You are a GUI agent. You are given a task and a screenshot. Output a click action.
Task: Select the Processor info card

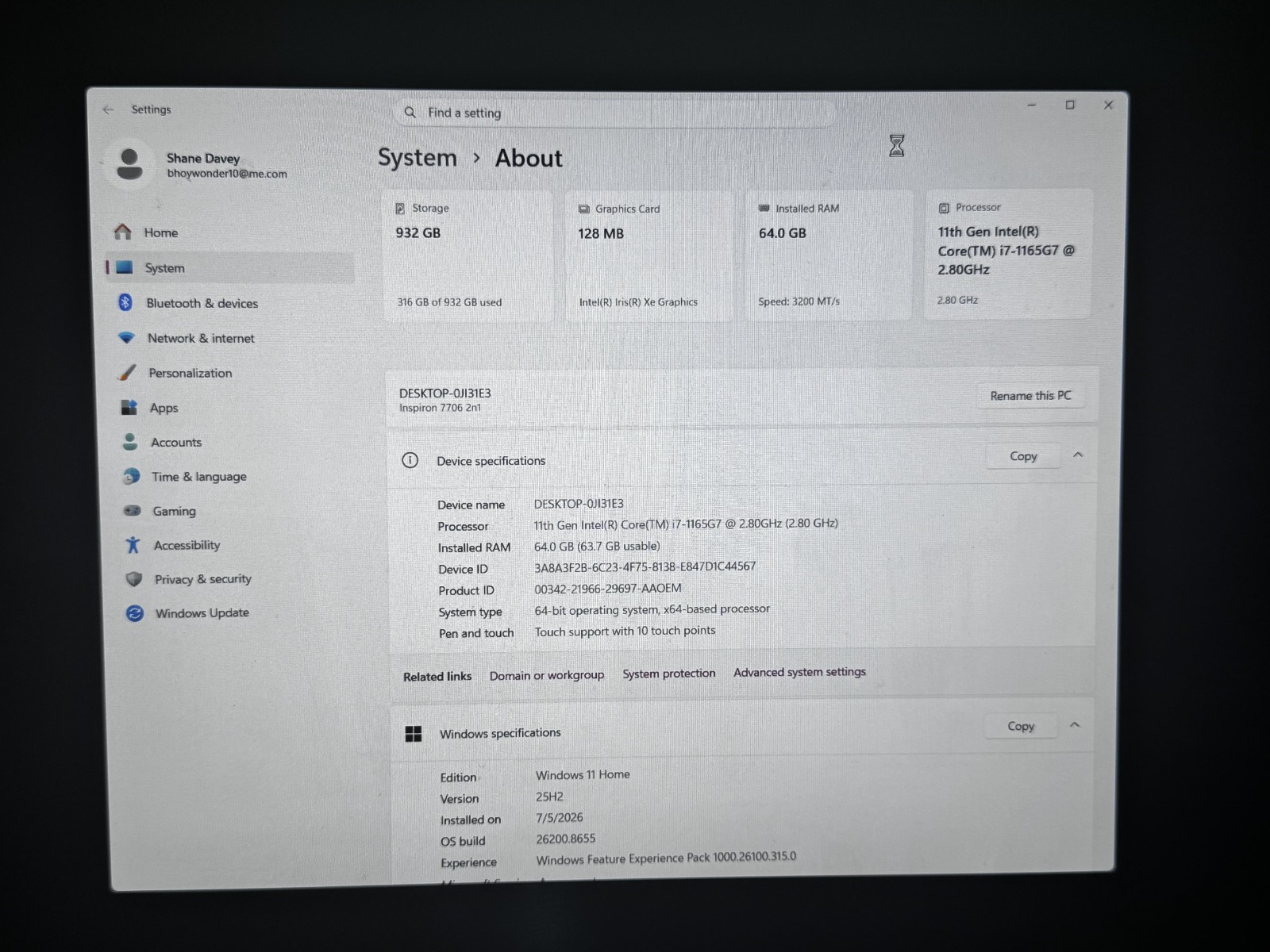[1008, 254]
